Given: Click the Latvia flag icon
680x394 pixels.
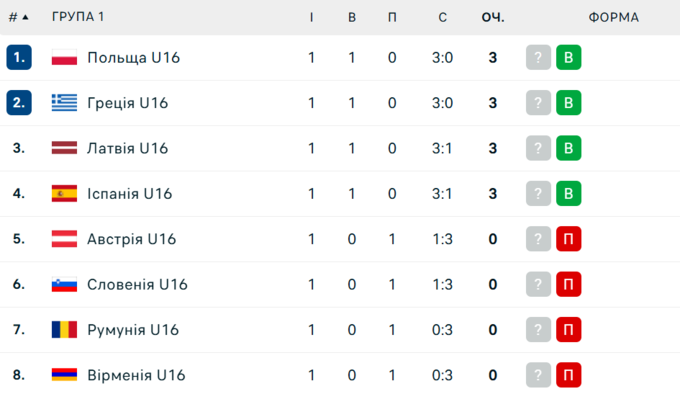Looking at the screenshot, I should [64, 148].
